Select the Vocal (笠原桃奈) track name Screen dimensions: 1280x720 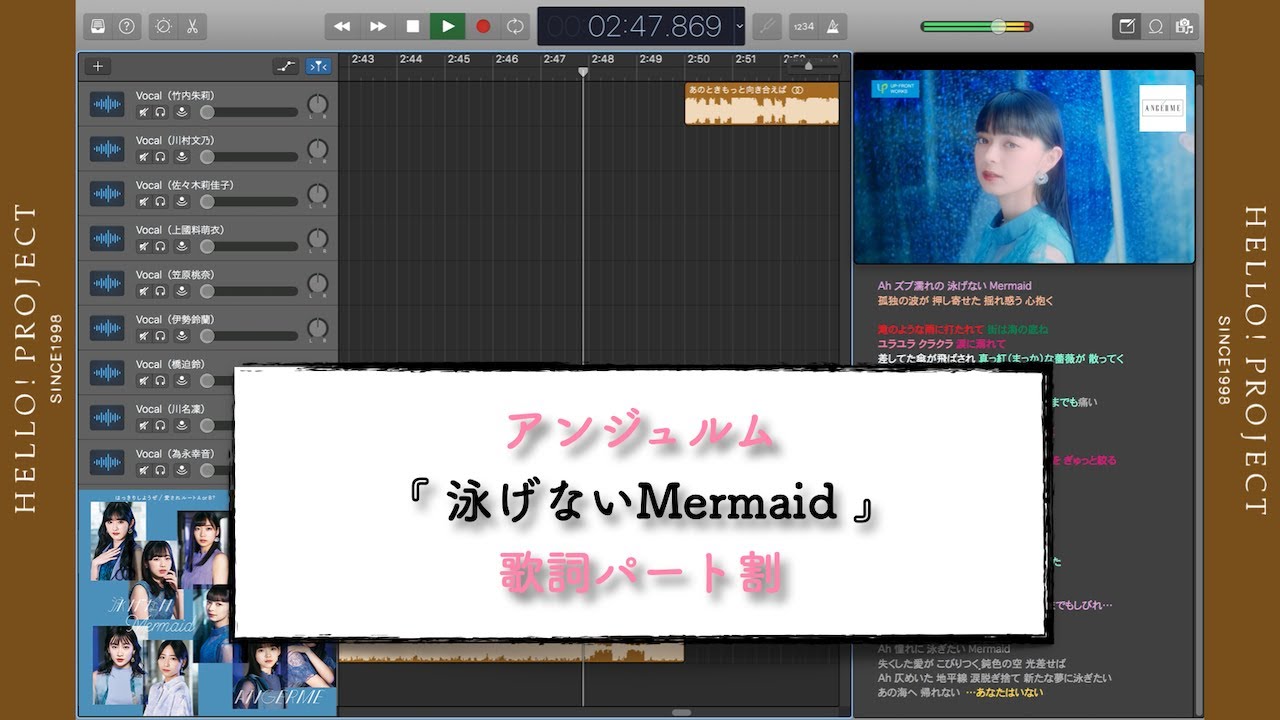tap(175, 274)
